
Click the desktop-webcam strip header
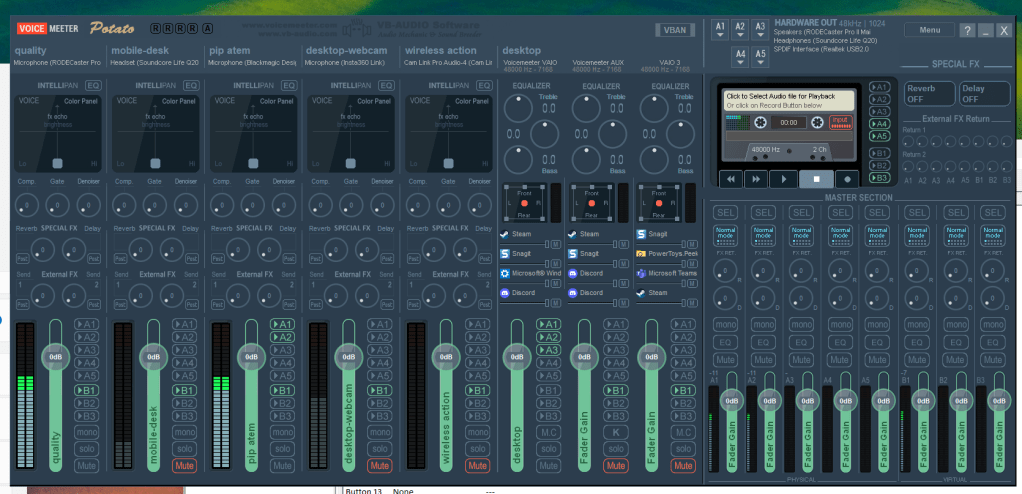tap(346, 50)
